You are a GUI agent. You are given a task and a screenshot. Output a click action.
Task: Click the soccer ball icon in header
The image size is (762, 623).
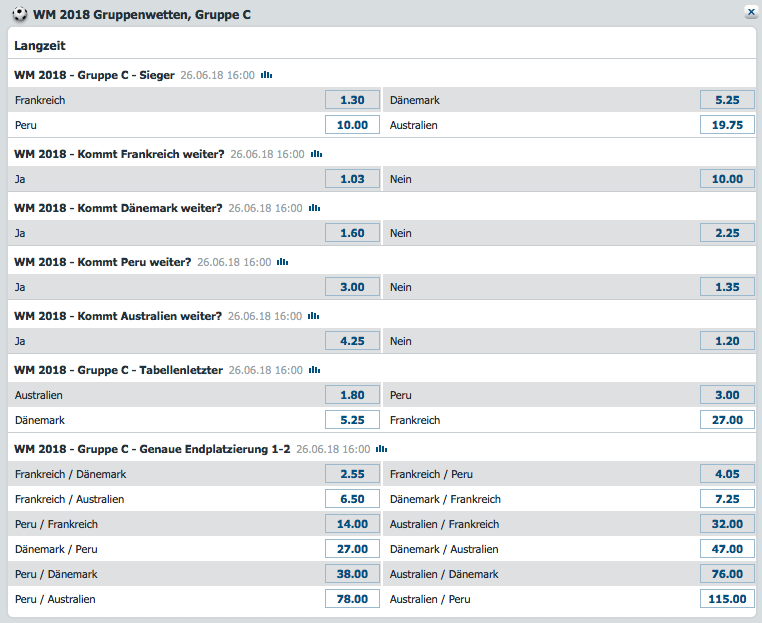[20, 14]
